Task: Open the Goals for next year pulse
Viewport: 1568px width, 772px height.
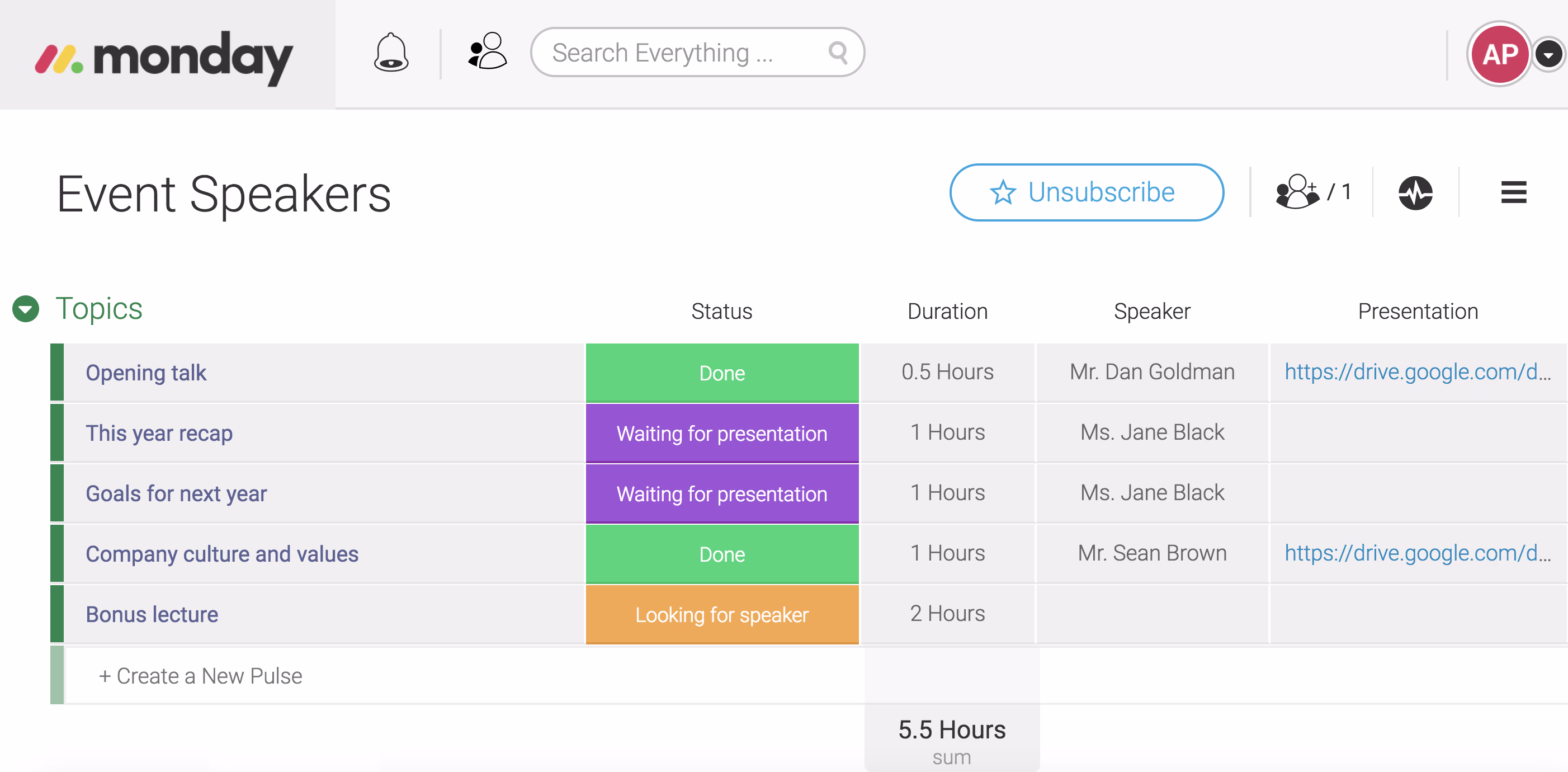Action: point(176,493)
